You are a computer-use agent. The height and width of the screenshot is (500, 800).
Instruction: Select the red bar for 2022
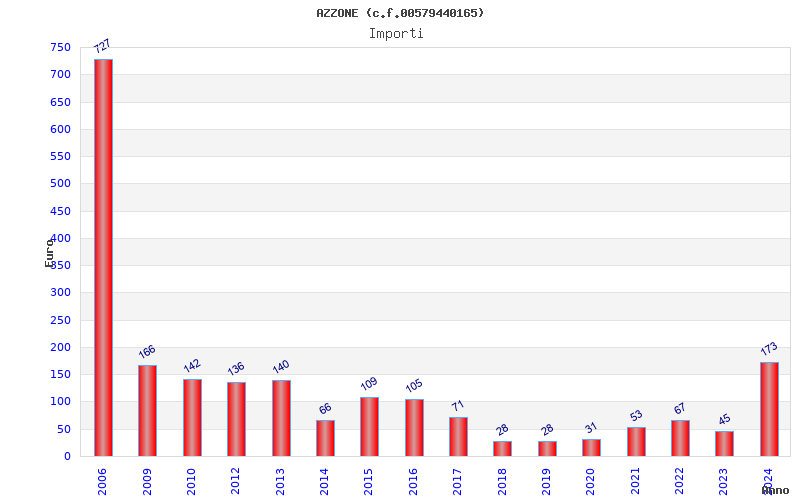(680, 438)
